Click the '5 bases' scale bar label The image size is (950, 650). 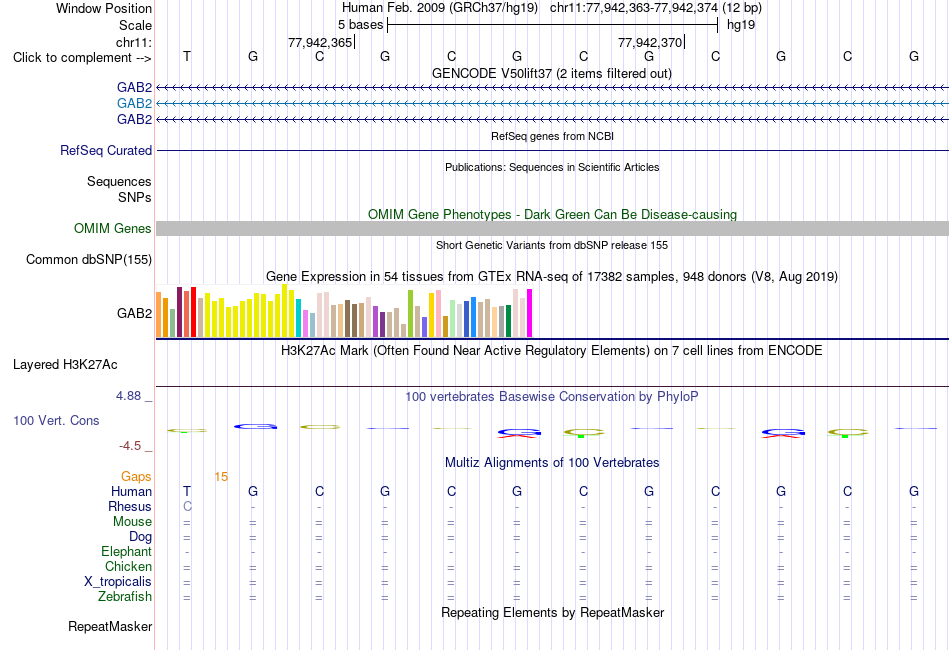tap(360, 25)
